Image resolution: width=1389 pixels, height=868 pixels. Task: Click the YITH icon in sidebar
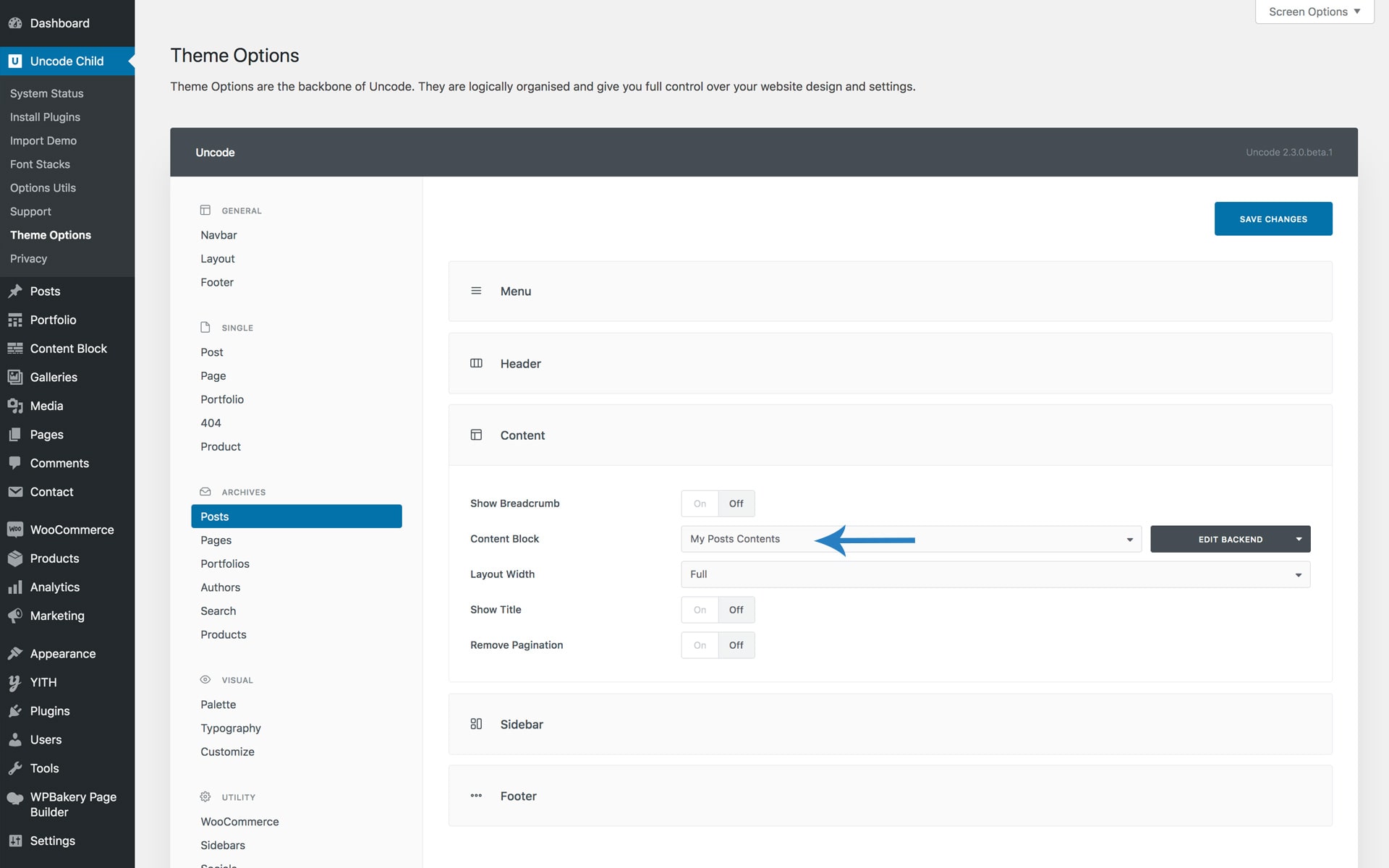[x=14, y=682]
